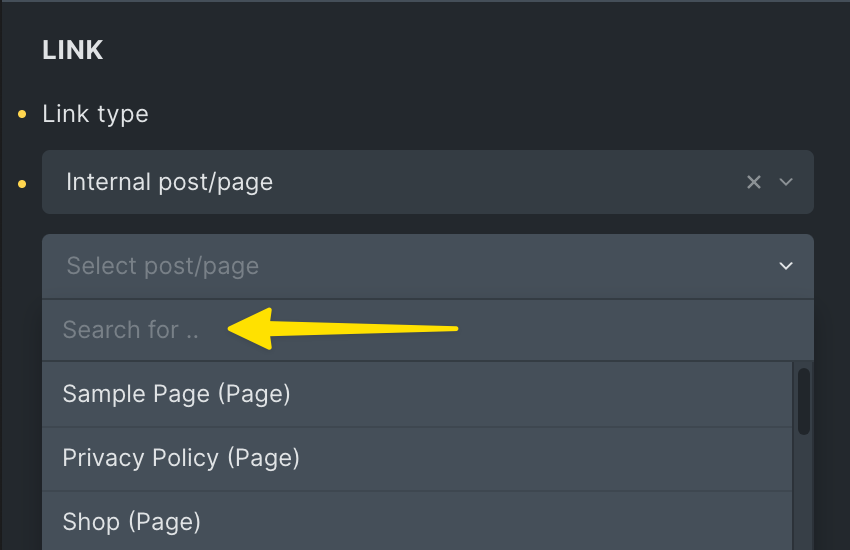Click dark gap between the two dropdowns
Viewport: 850px width, 550px height.
[428, 224]
